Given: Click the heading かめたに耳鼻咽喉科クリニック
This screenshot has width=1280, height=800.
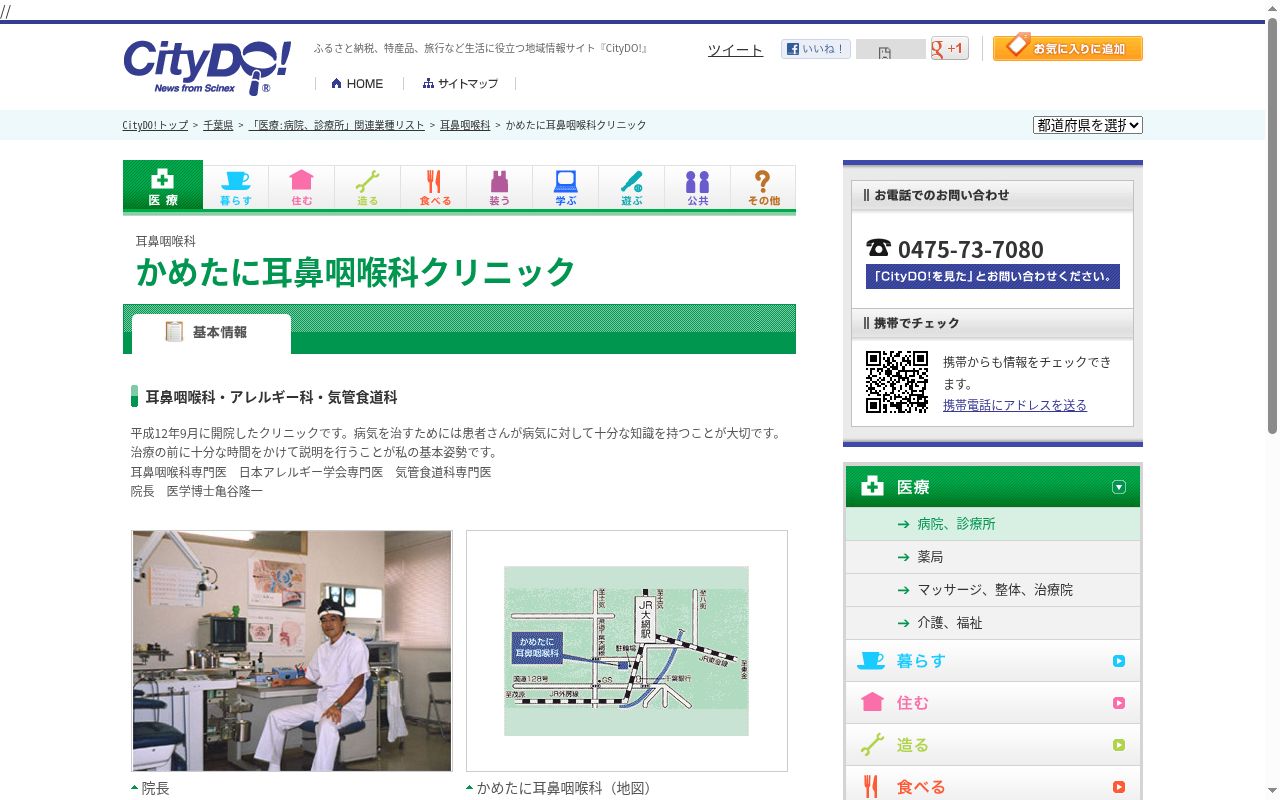Looking at the screenshot, I should pos(356,272).
